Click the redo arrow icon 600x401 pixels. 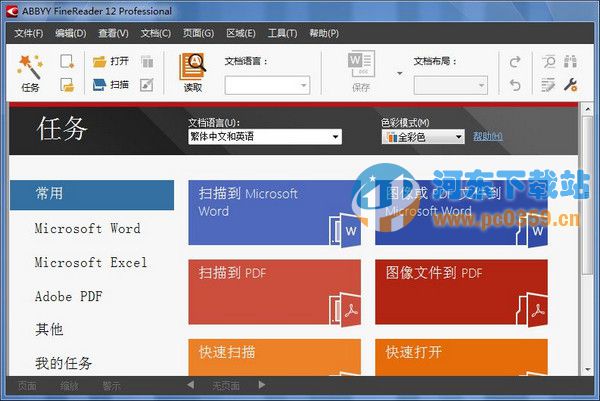[x=515, y=62]
